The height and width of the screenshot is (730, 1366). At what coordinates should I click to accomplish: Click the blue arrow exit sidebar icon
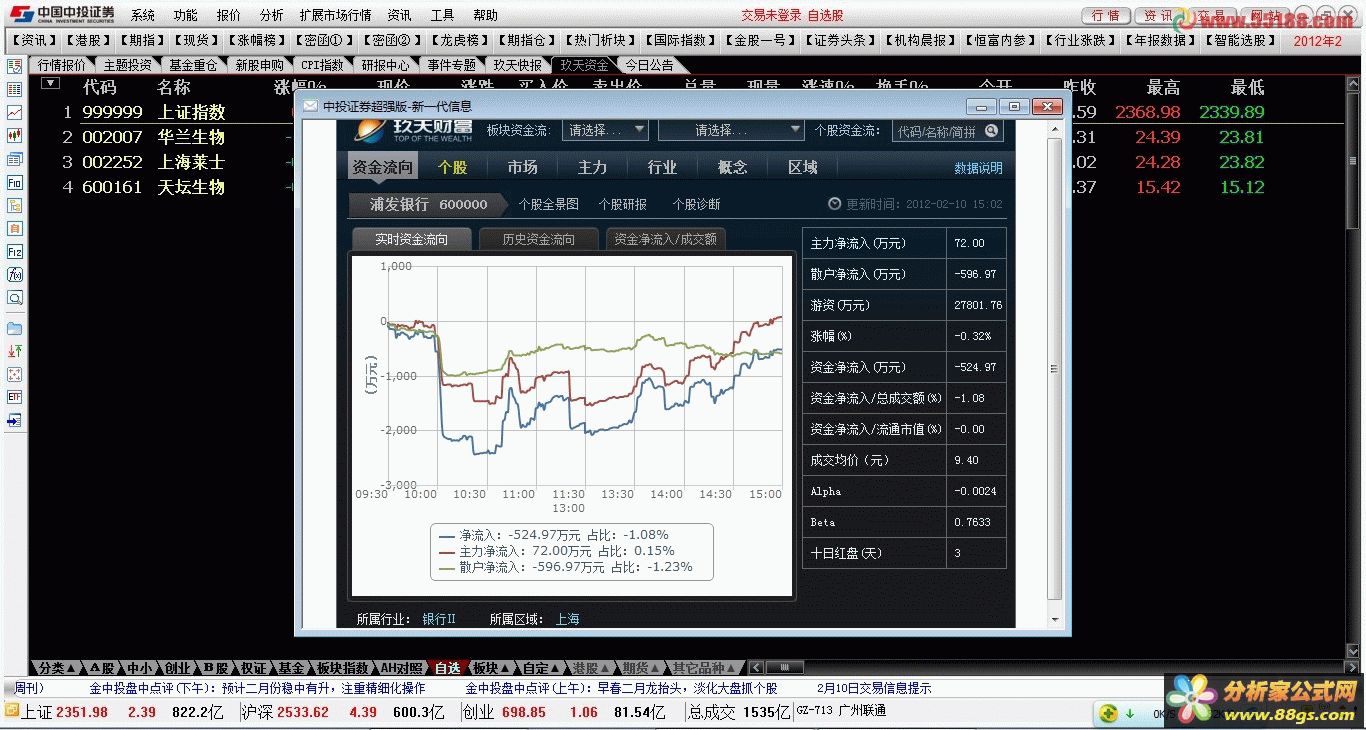click(x=14, y=421)
